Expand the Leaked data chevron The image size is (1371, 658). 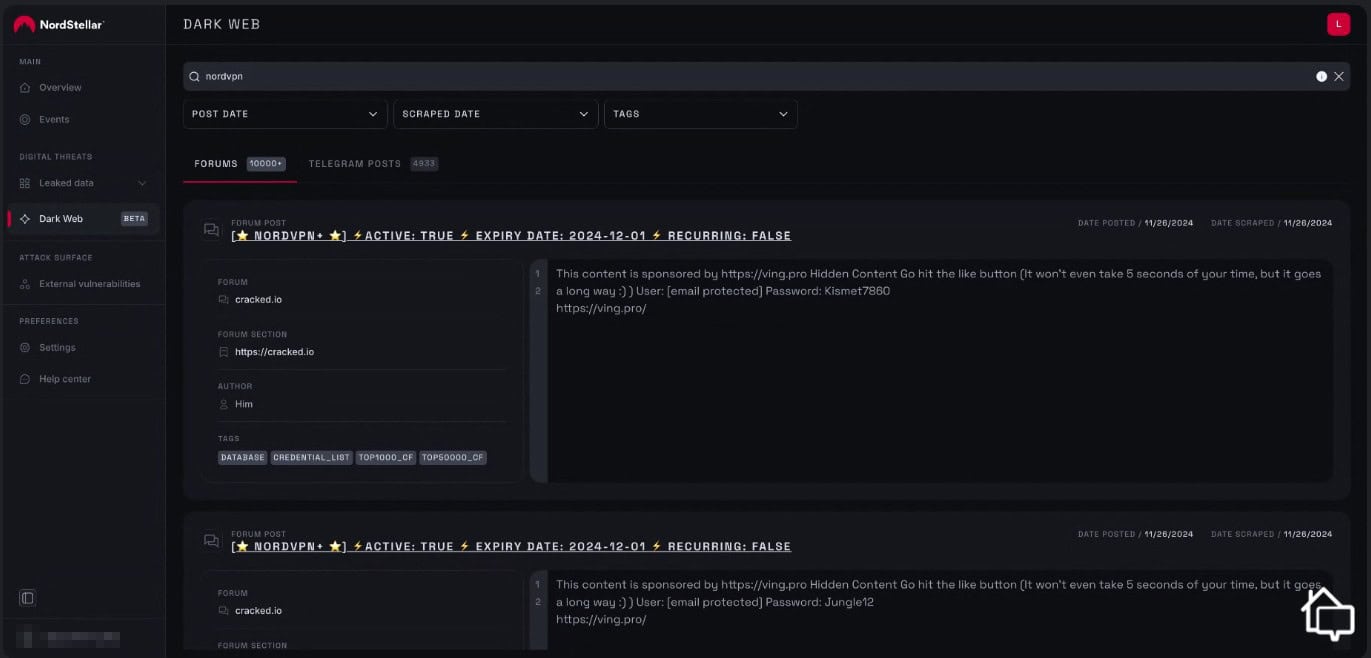click(142, 183)
